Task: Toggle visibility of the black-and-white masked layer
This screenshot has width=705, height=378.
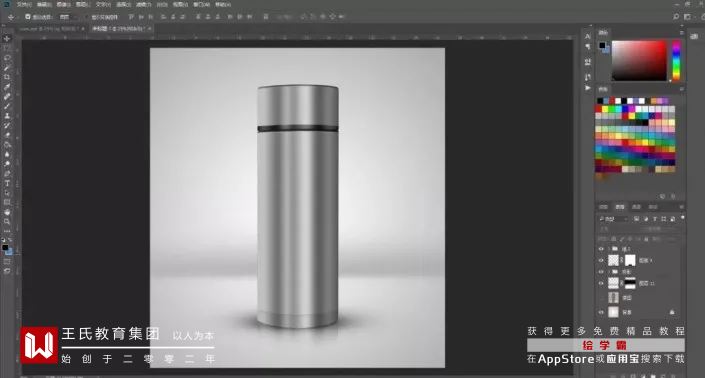Action: (x=601, y=283)
